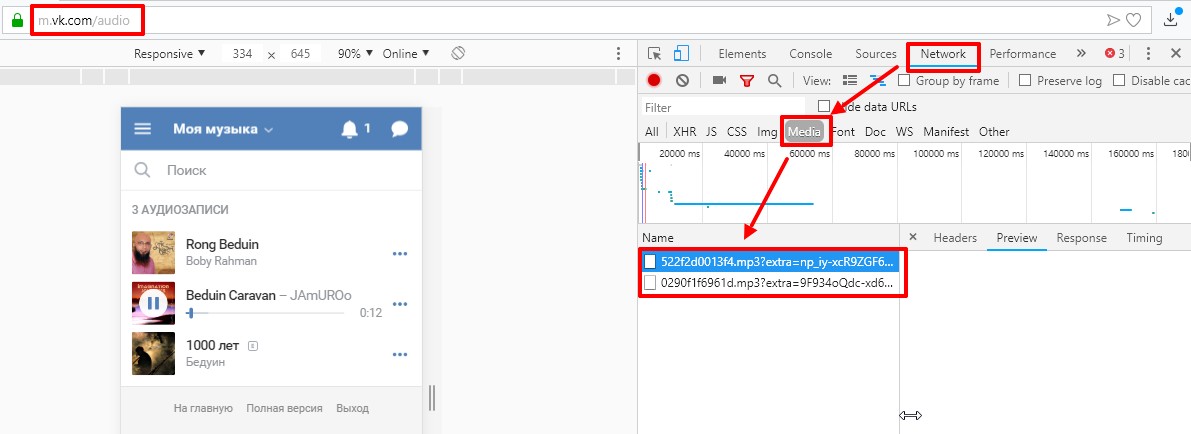Click the inspect element picker icon
Screen dimensions: 1191x434
654,54
